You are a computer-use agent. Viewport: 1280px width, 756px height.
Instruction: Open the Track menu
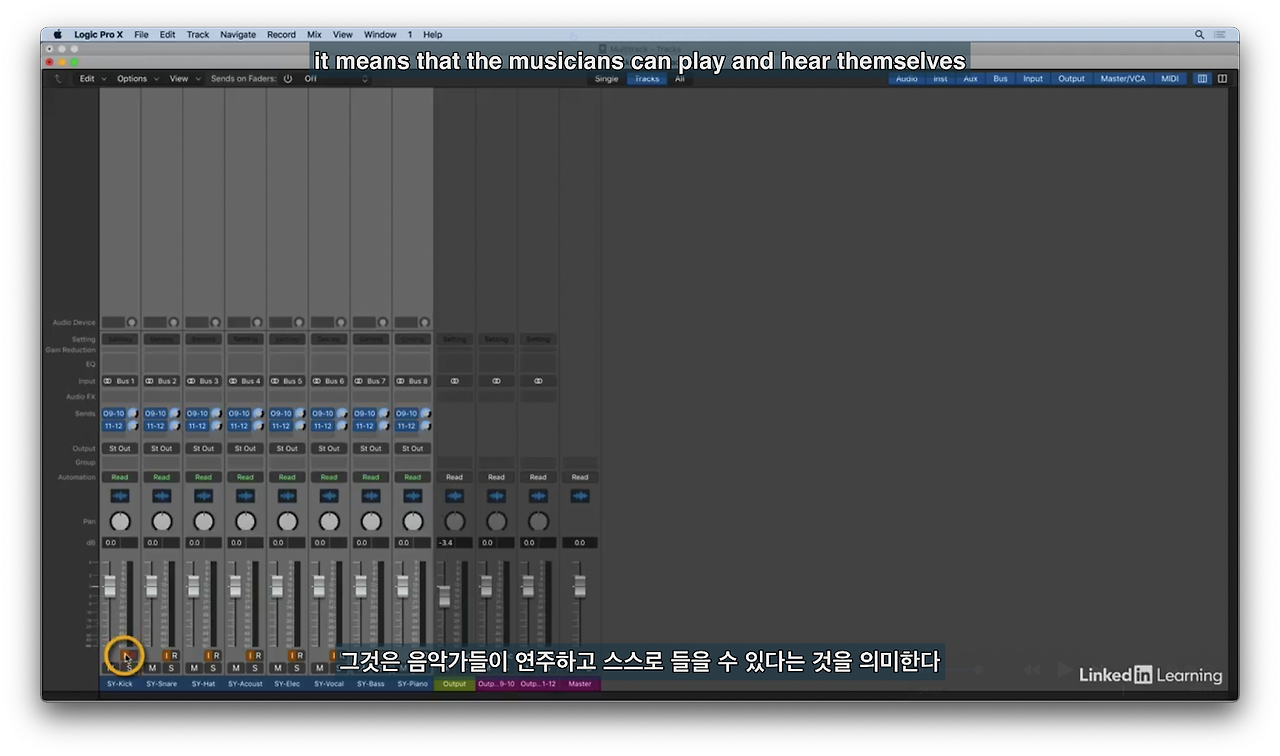(x=198, y=34)
